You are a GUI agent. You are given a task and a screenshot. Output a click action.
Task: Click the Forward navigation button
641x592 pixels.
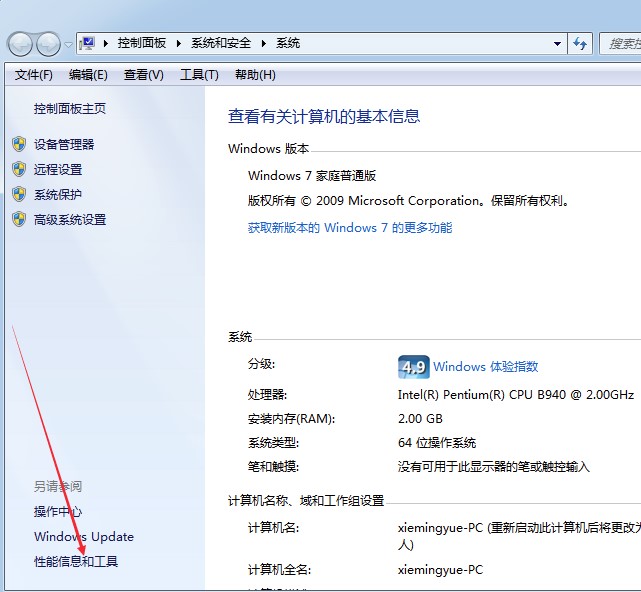tap(48, 44)
